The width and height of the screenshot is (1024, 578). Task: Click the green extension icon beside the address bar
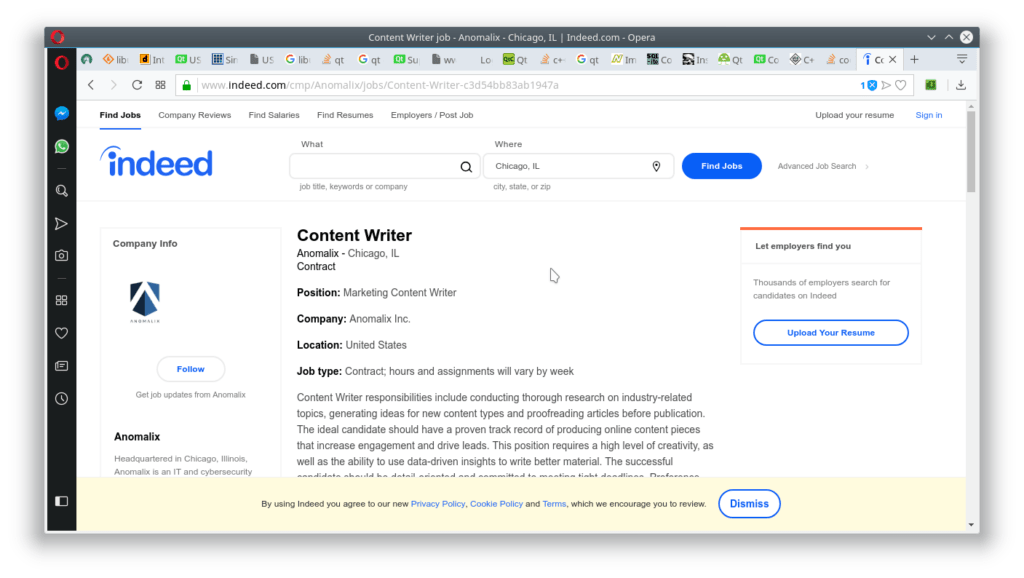point(932,85)
